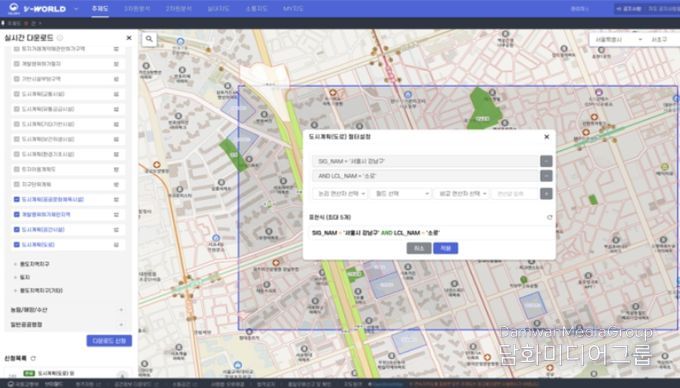
Task: Click the filter value input field
Action: (514, 193)
